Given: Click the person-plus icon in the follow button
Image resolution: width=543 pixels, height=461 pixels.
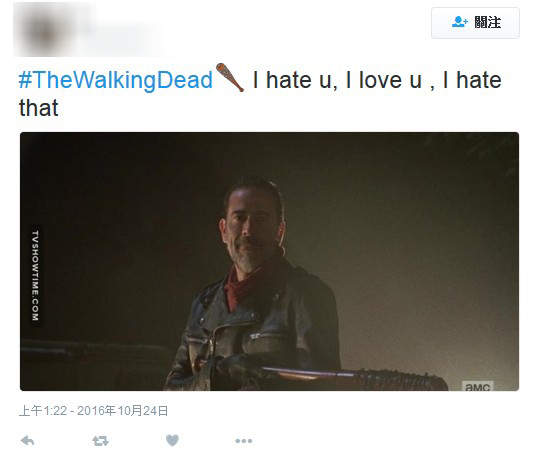Looking at the screenshot, I should (460, 22).
